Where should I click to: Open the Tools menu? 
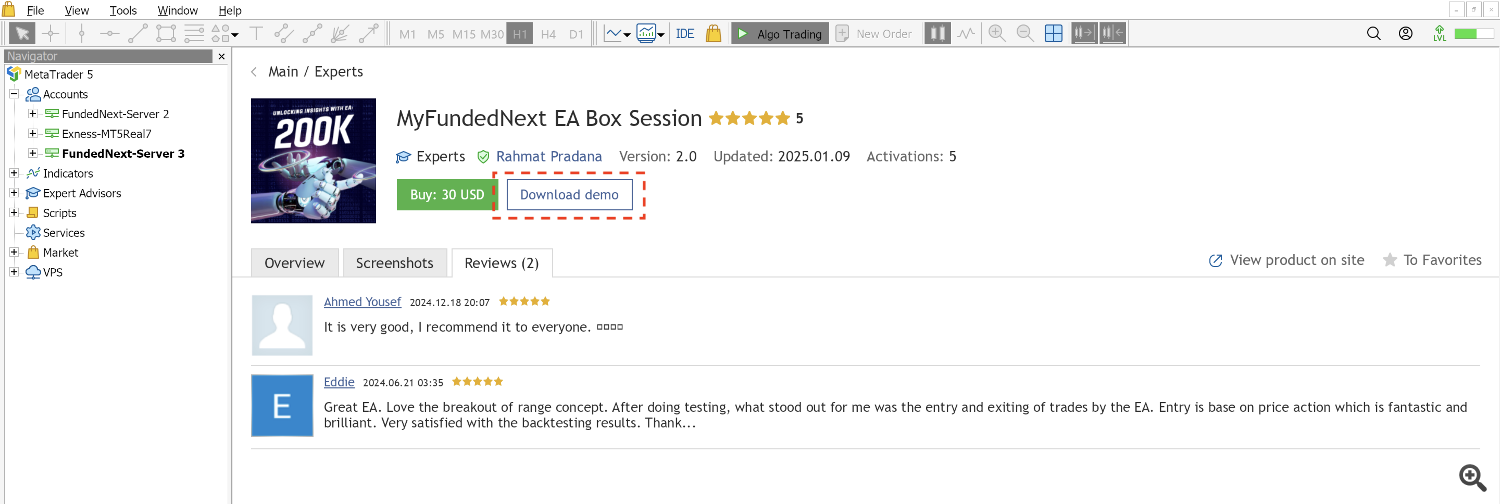(123, 11)
